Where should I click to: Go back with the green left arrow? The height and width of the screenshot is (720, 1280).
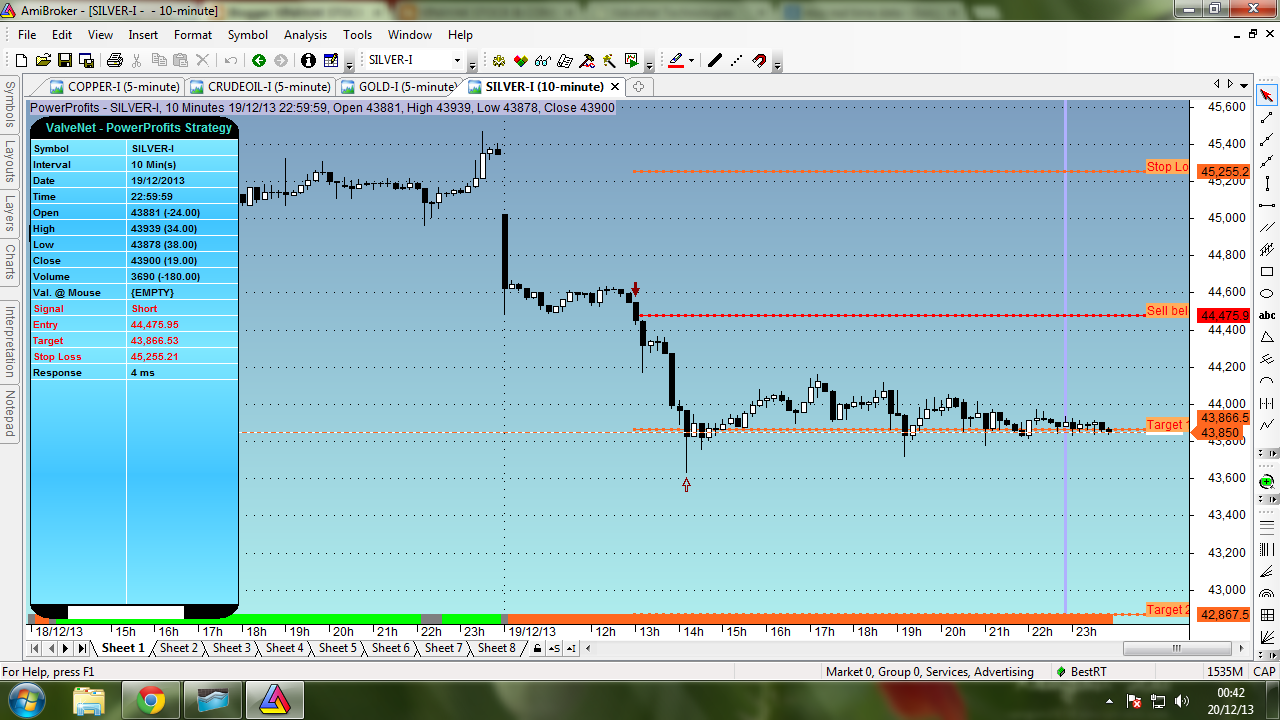pos(259,61)
